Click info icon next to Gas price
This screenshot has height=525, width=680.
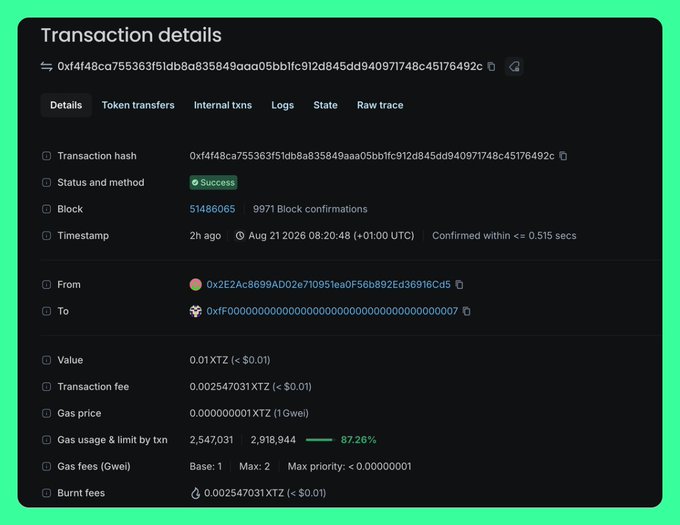46,413
